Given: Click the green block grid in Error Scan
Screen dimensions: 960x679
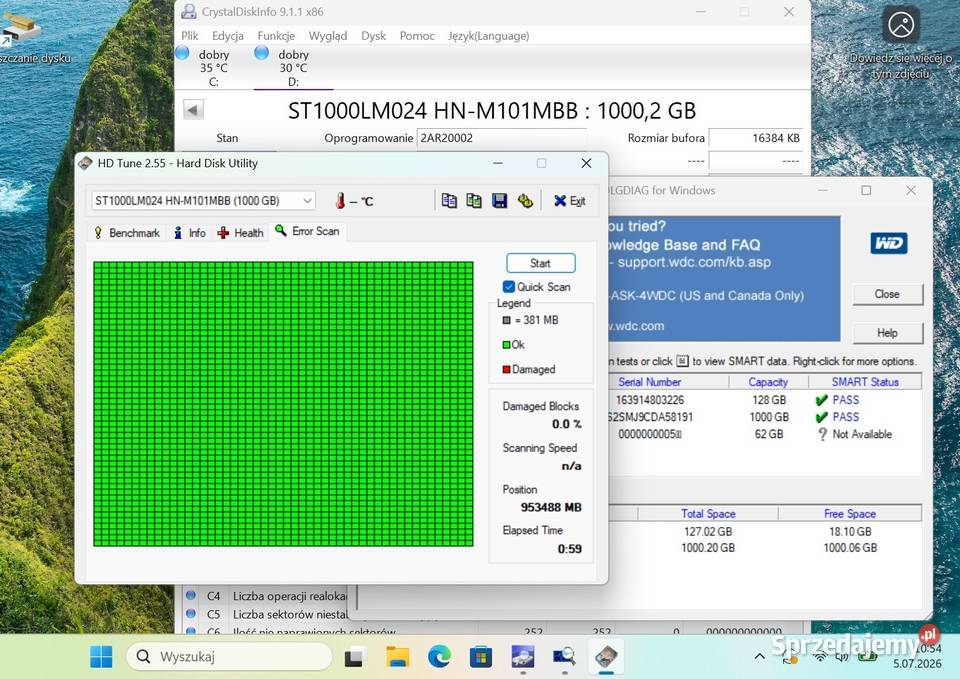Looking at the screenshot, I should pos(283,403).
